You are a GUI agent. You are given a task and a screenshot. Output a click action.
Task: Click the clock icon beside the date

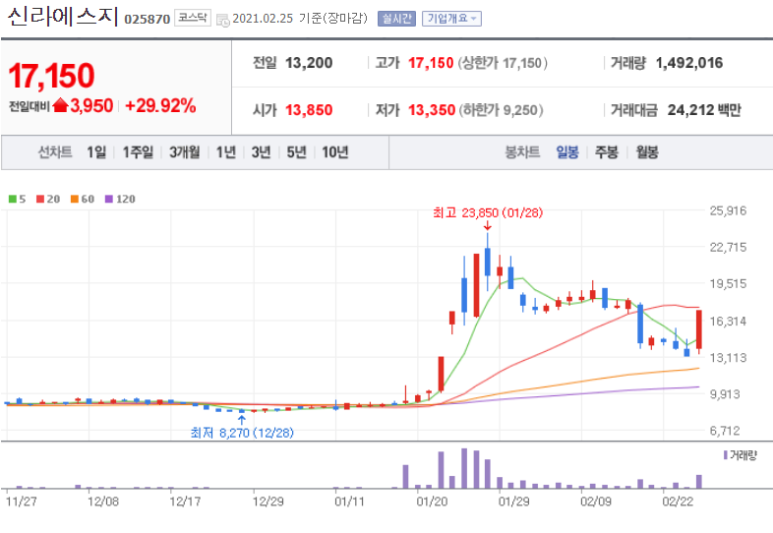[x=223, y=20]
